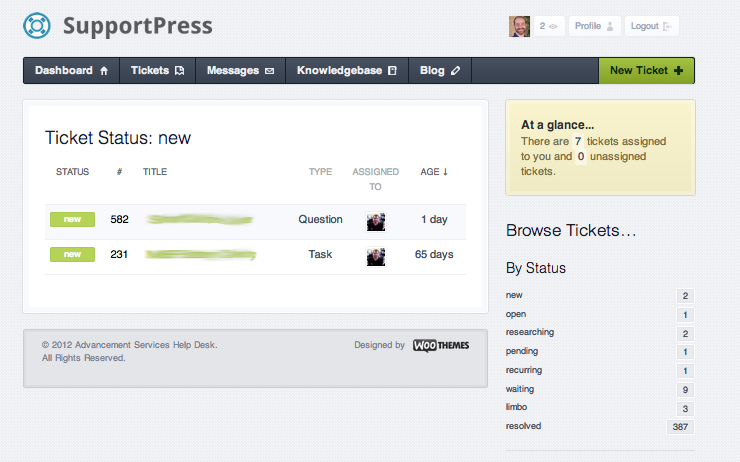Viewport: 740px width, 462px height.
Task: Click the 65 days age cell
Action: pos(434,254)
